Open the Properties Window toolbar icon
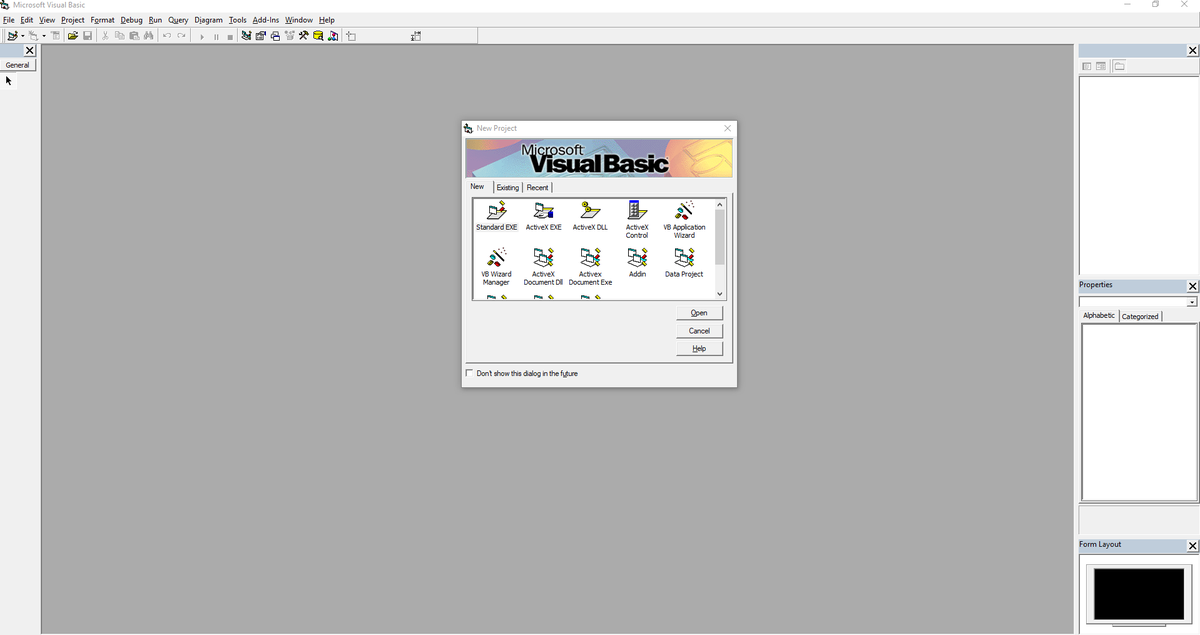1200x635 pixels. click(x=260, y=36)
